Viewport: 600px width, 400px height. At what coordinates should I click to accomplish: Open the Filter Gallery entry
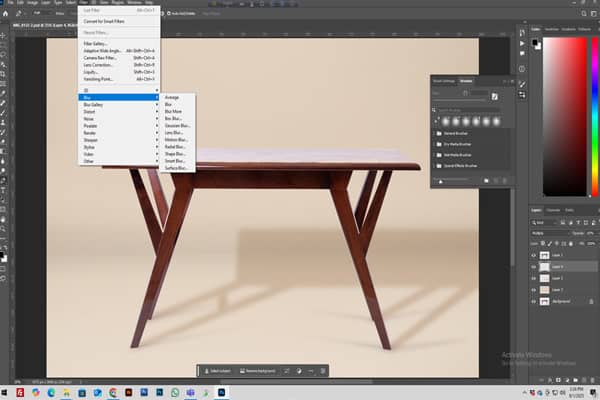pyautogui.click(x=119, y=44)
